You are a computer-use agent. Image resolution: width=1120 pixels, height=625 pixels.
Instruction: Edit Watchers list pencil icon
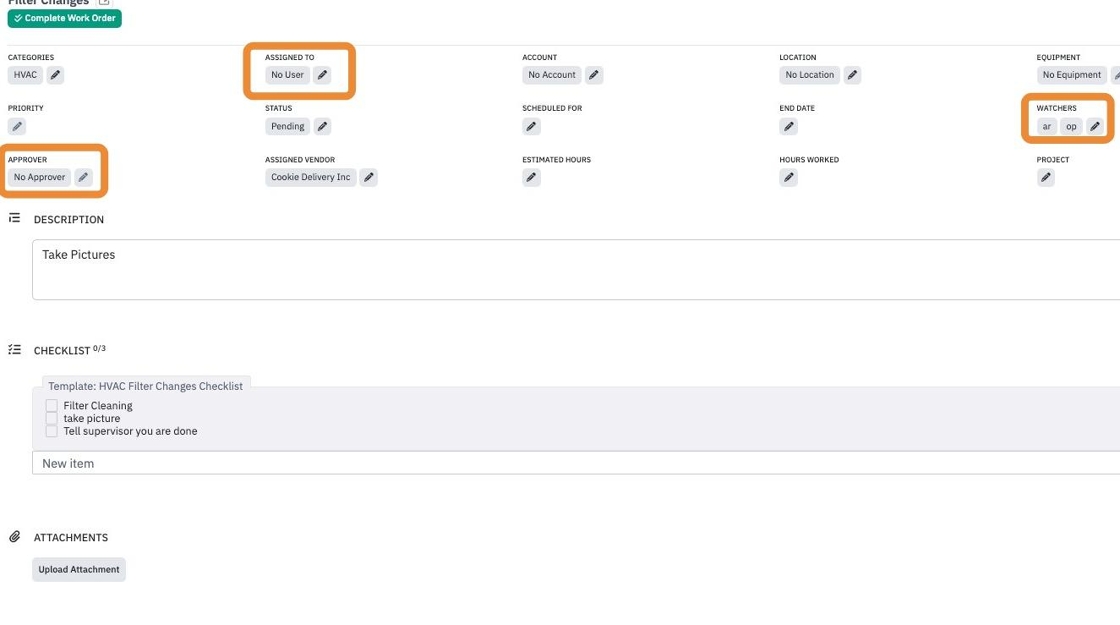pos(1094,126)
